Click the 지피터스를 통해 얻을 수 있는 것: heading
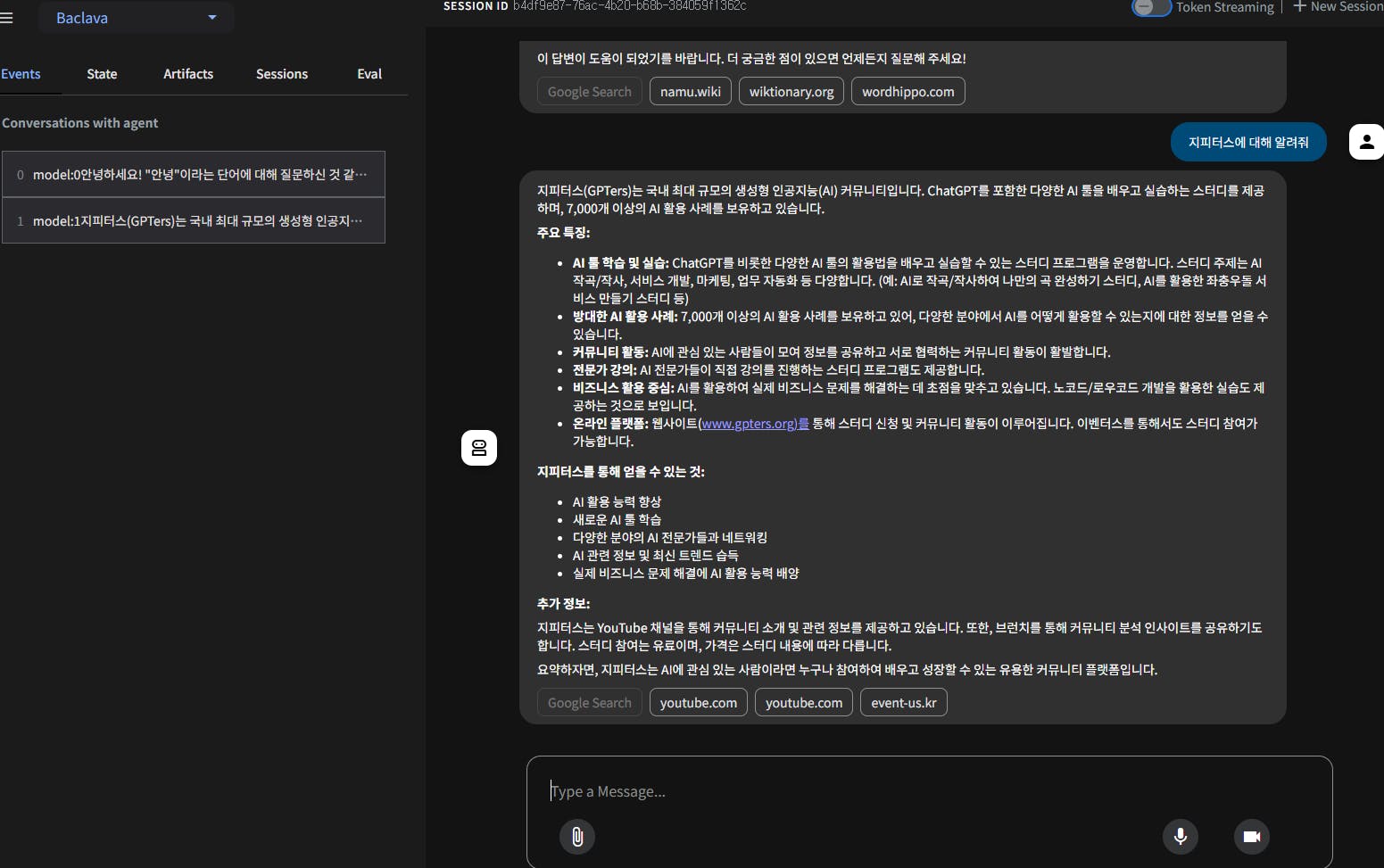 [620, 472]
